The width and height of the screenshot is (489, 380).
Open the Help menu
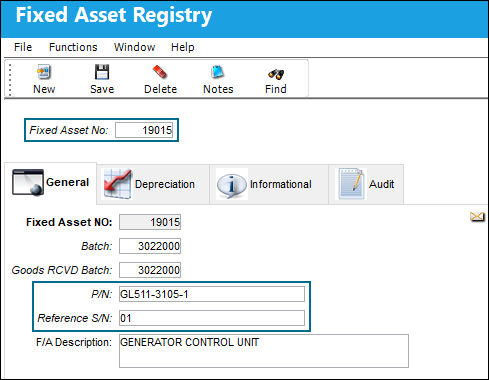182,47
